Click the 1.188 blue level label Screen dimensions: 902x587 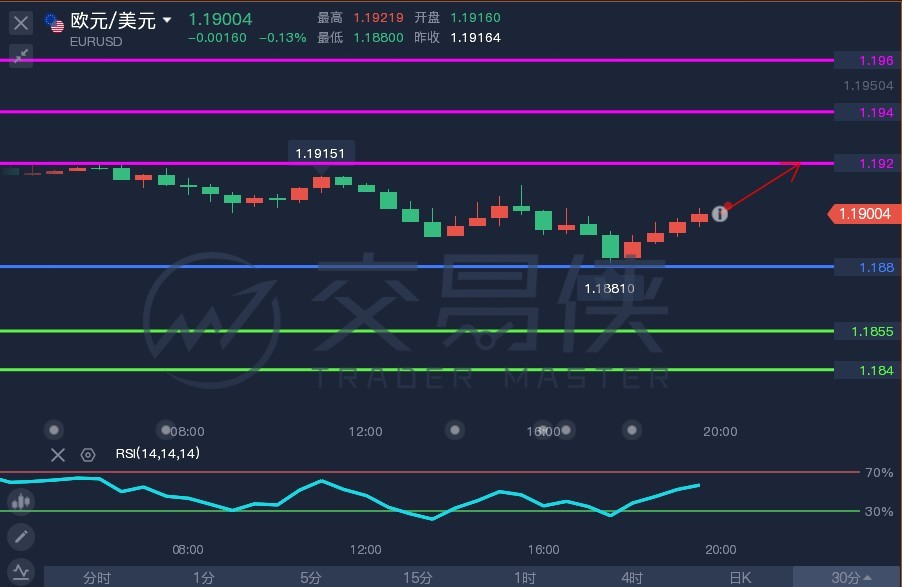click(869, 267)
